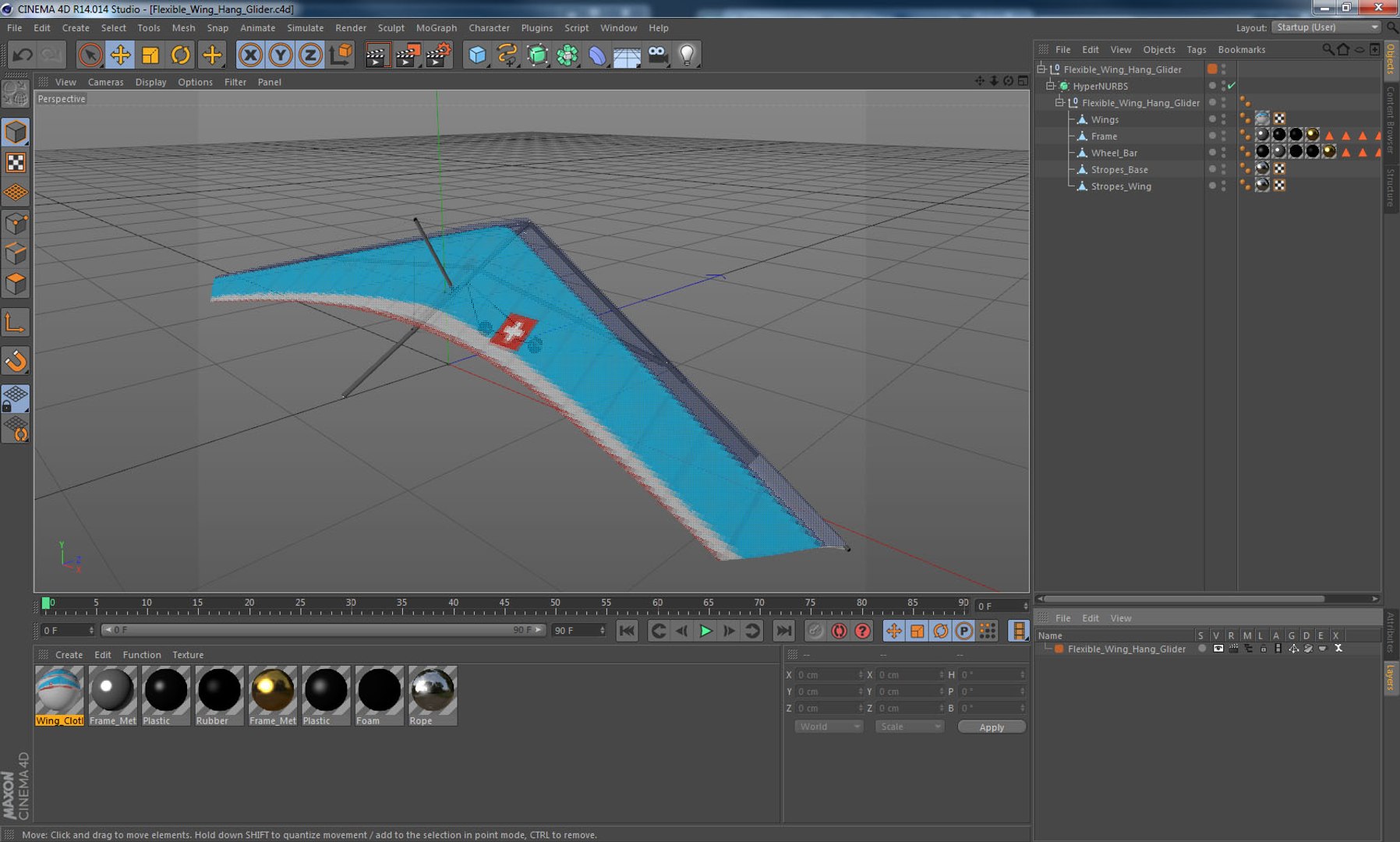The image size is (1400, 842).
Task: Switch to the Content Browser side tab
Action: [x=1391, y=119]
